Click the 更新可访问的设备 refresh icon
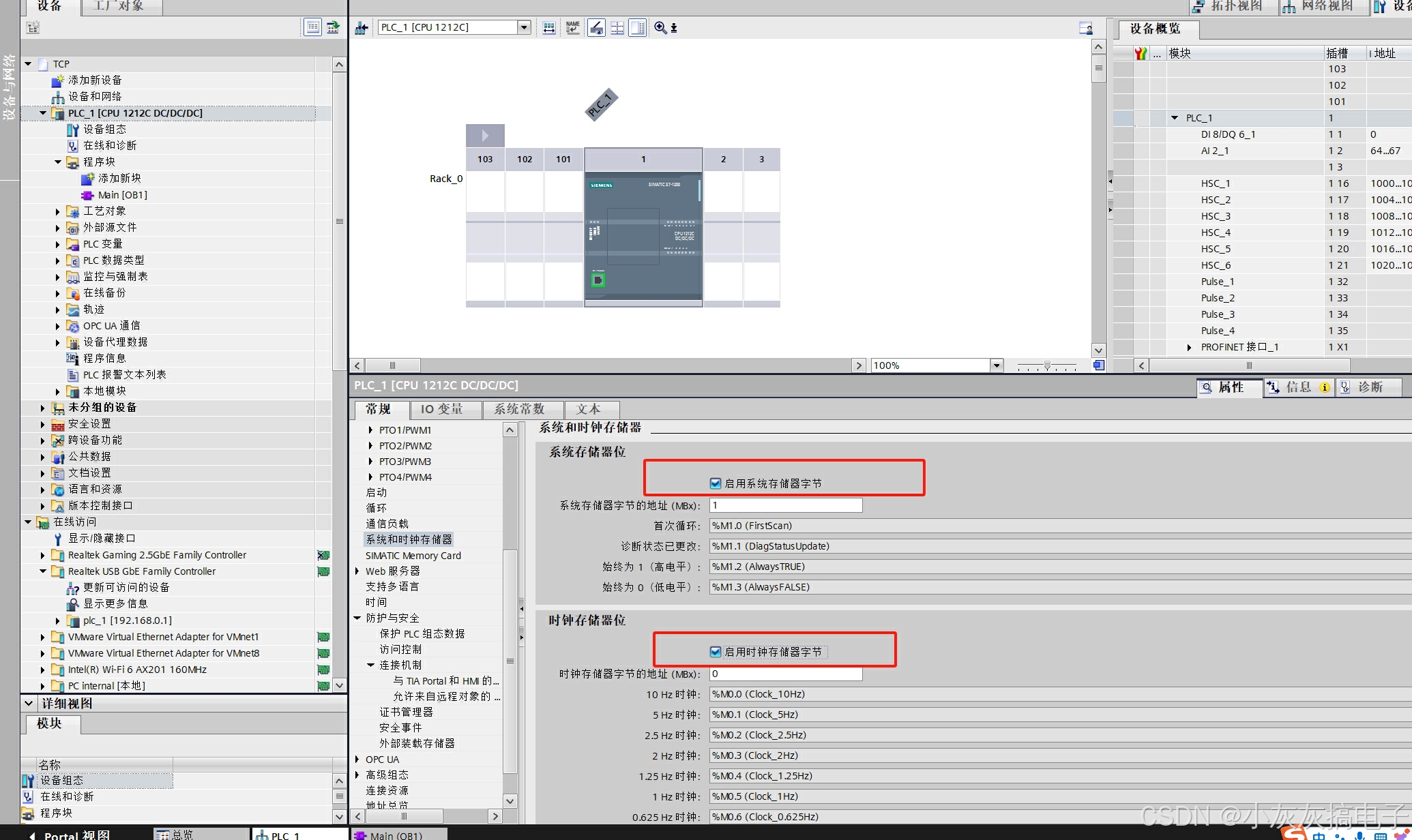 (x=73, y=588)
